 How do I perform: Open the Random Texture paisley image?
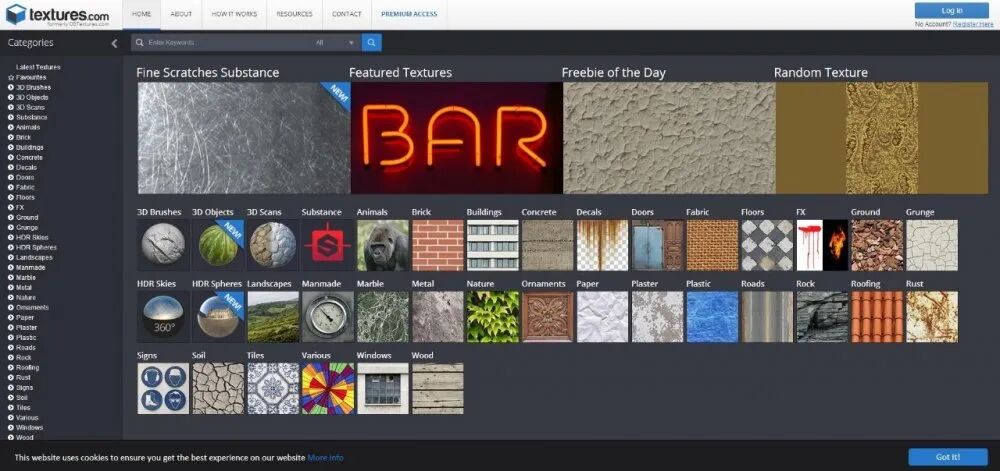pyautogui.click(x=881, y=138)
